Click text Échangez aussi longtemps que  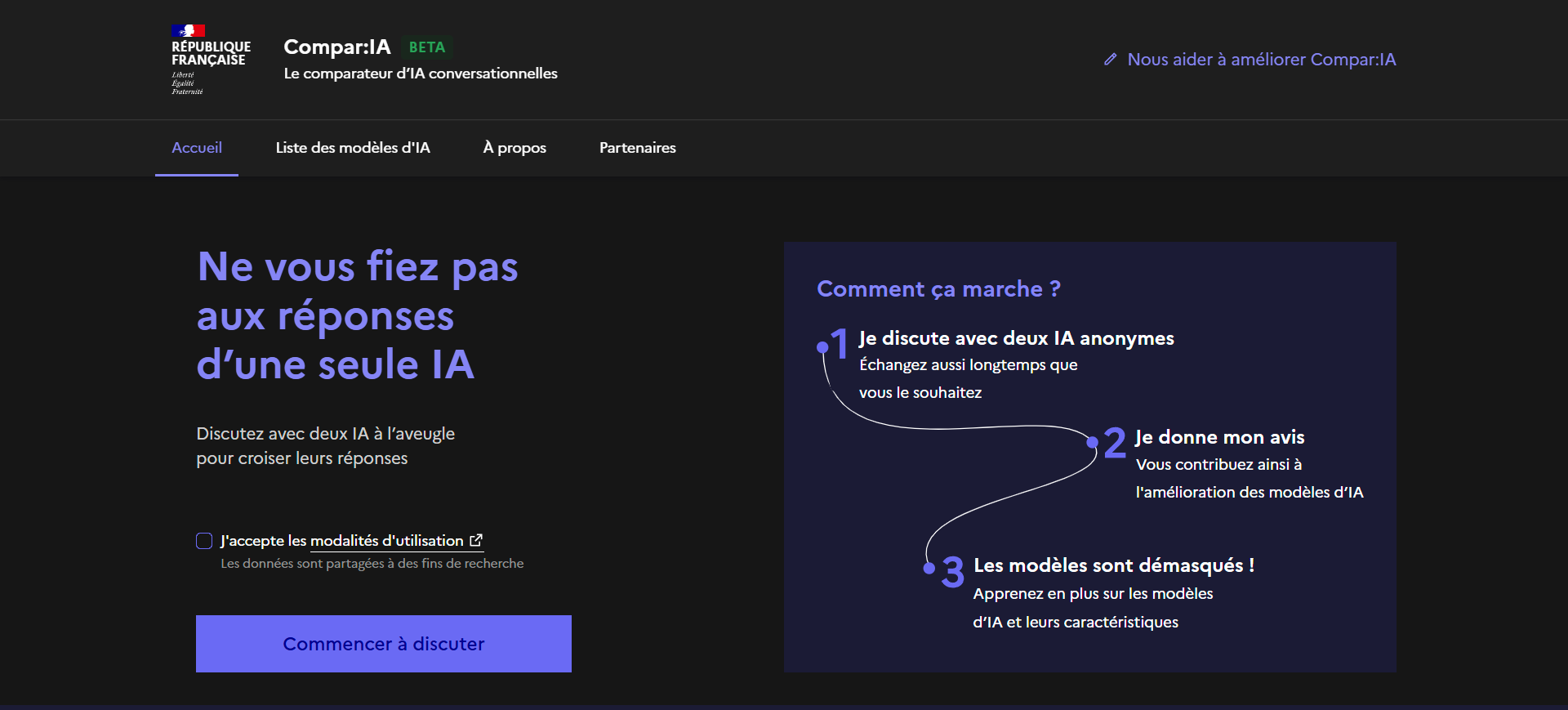tap(969, 365)
